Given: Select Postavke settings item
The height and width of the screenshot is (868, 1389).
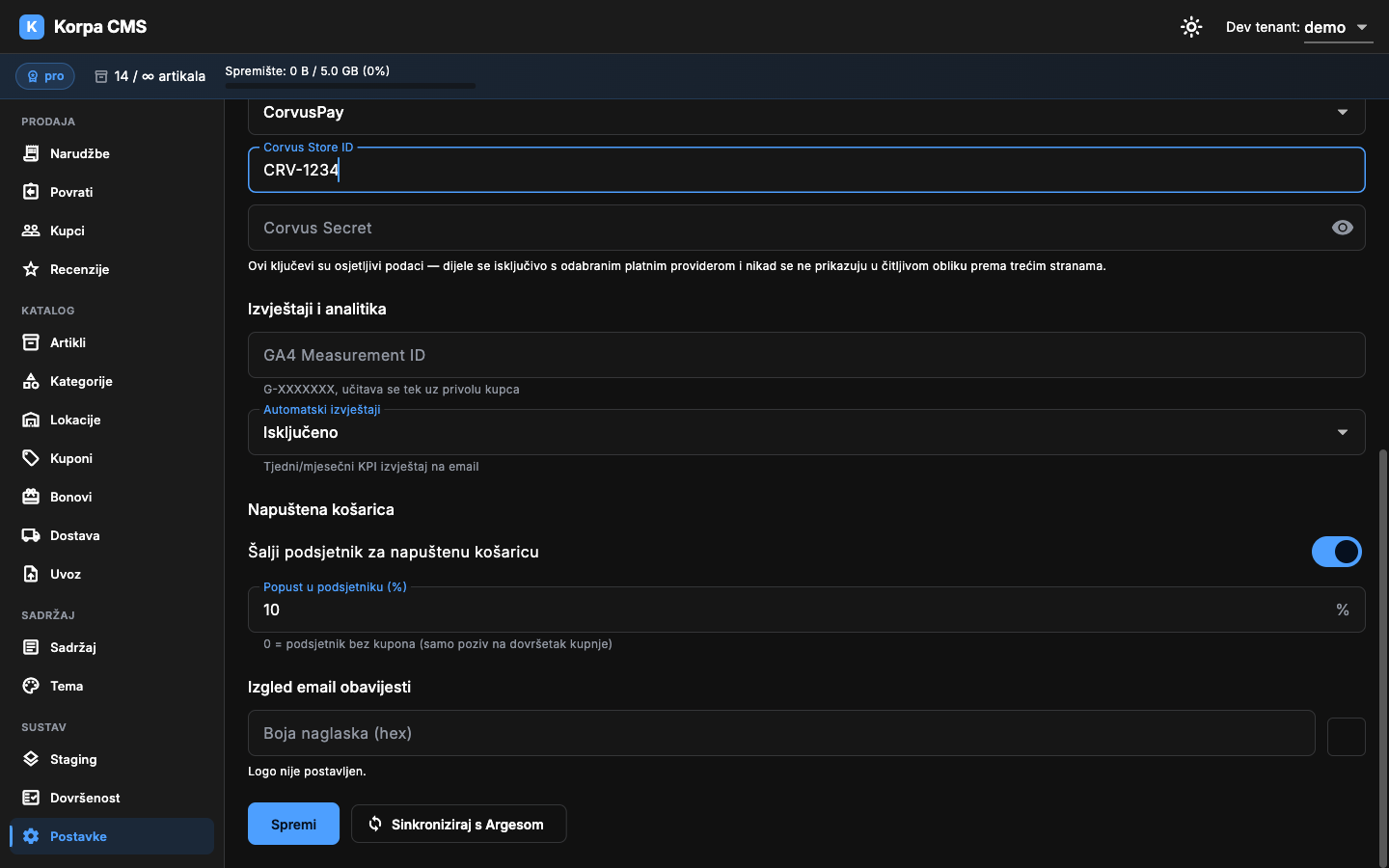Looking at the screenshot, I should [x=112, y=836].
